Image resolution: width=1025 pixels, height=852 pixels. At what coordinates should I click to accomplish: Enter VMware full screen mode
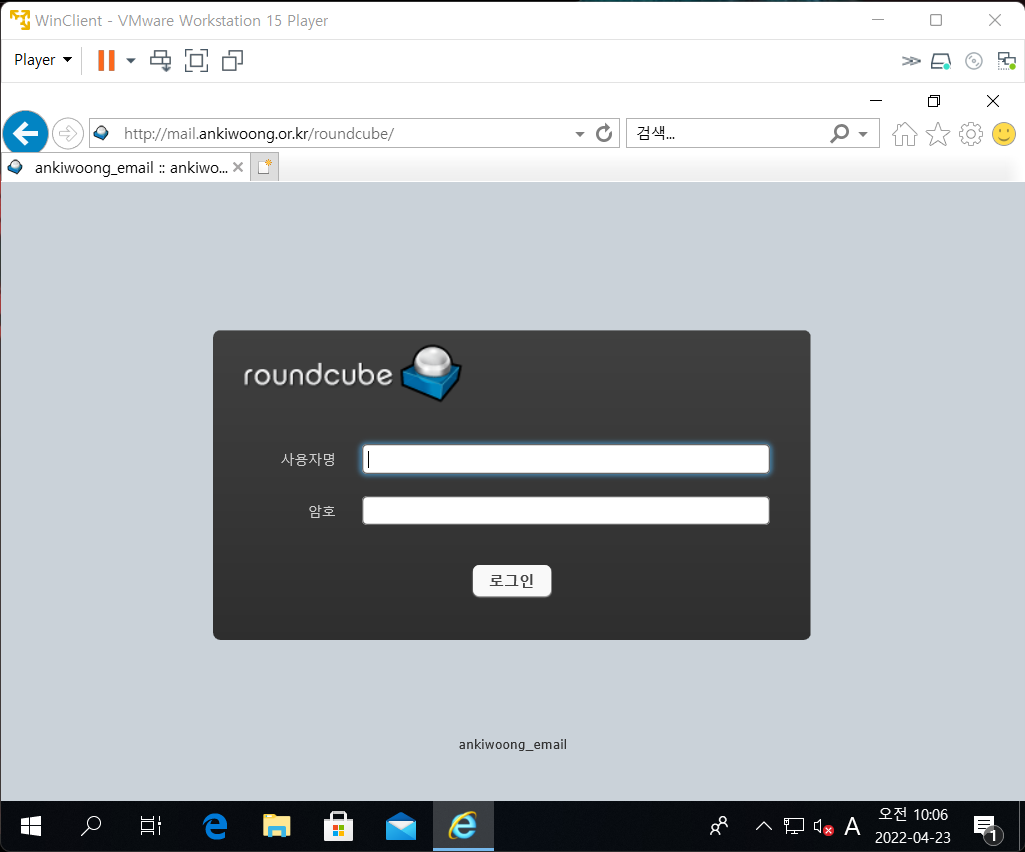[x=196, y=61]
